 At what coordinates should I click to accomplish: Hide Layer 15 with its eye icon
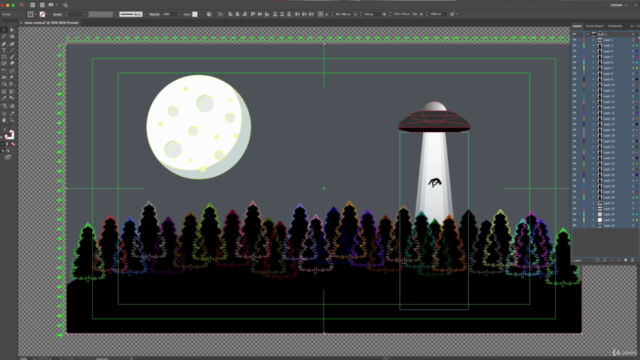575,113
